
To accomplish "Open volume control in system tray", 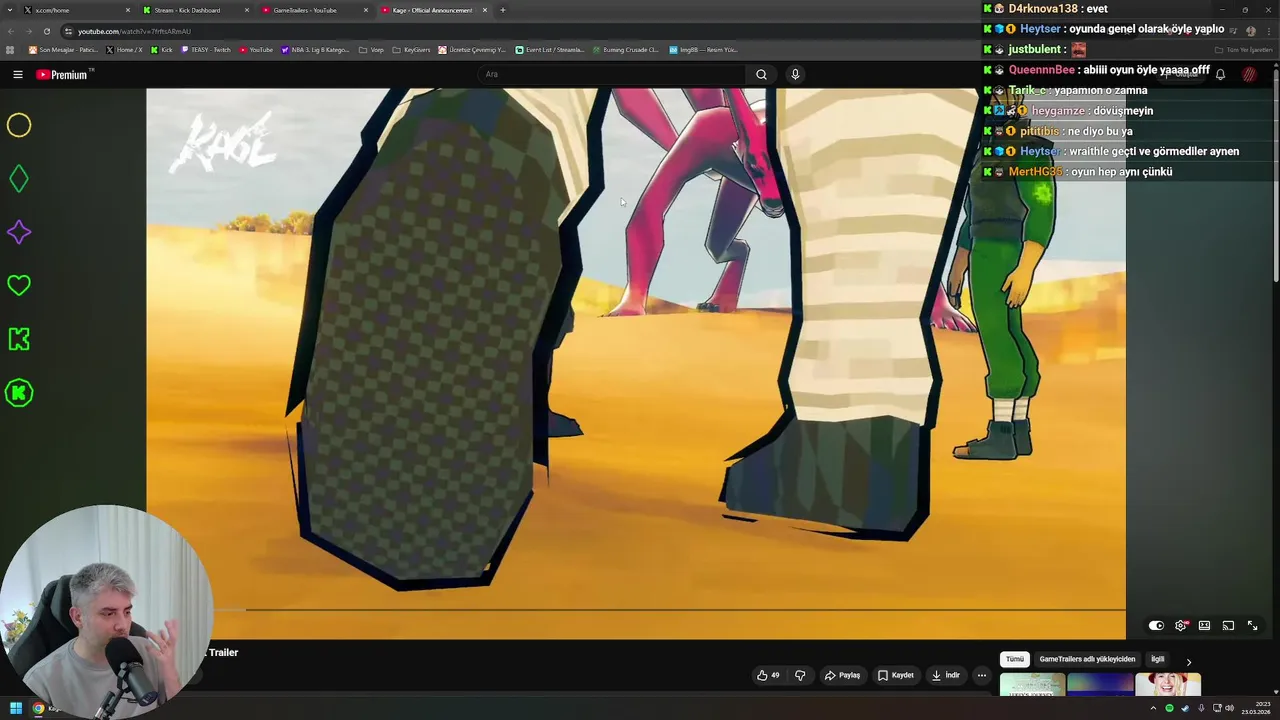I will click(x=1229, y=708).
